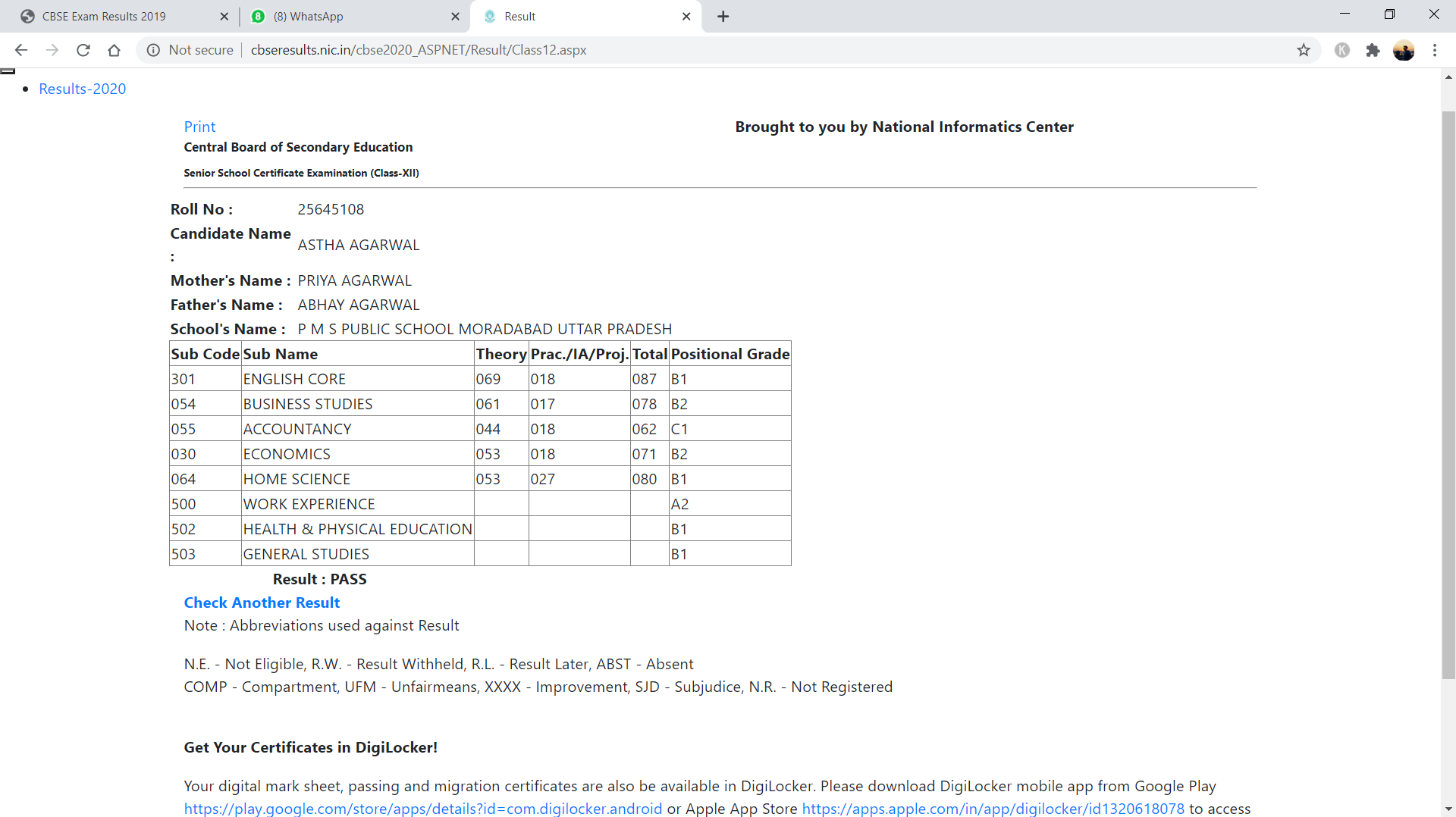This screenshot has width=1456, height=817.
Task: Reload the current results page
Action: point(83,50)
